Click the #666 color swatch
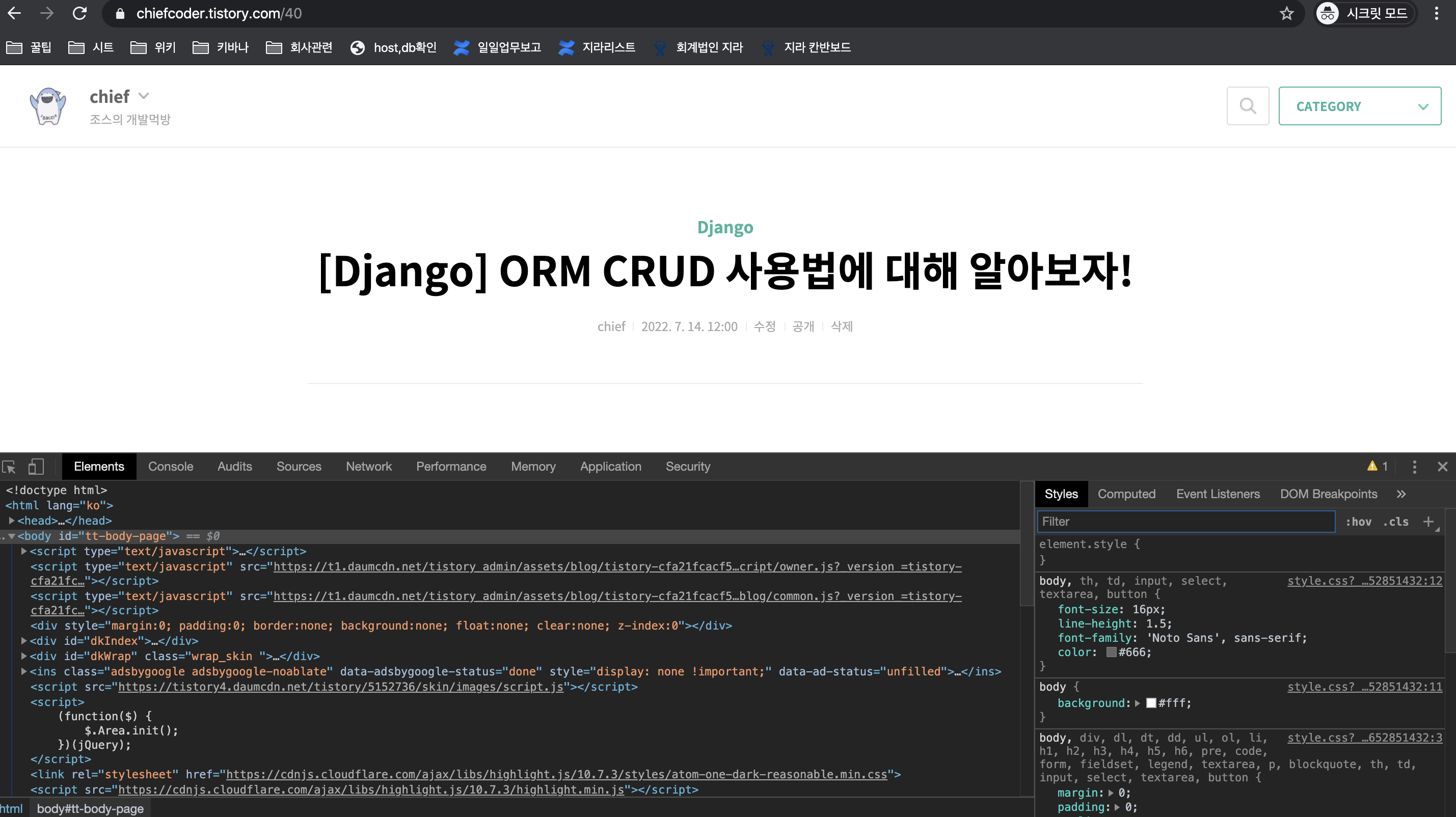The width and height of the screenshot is (1456, 817). coord(1111,652)
